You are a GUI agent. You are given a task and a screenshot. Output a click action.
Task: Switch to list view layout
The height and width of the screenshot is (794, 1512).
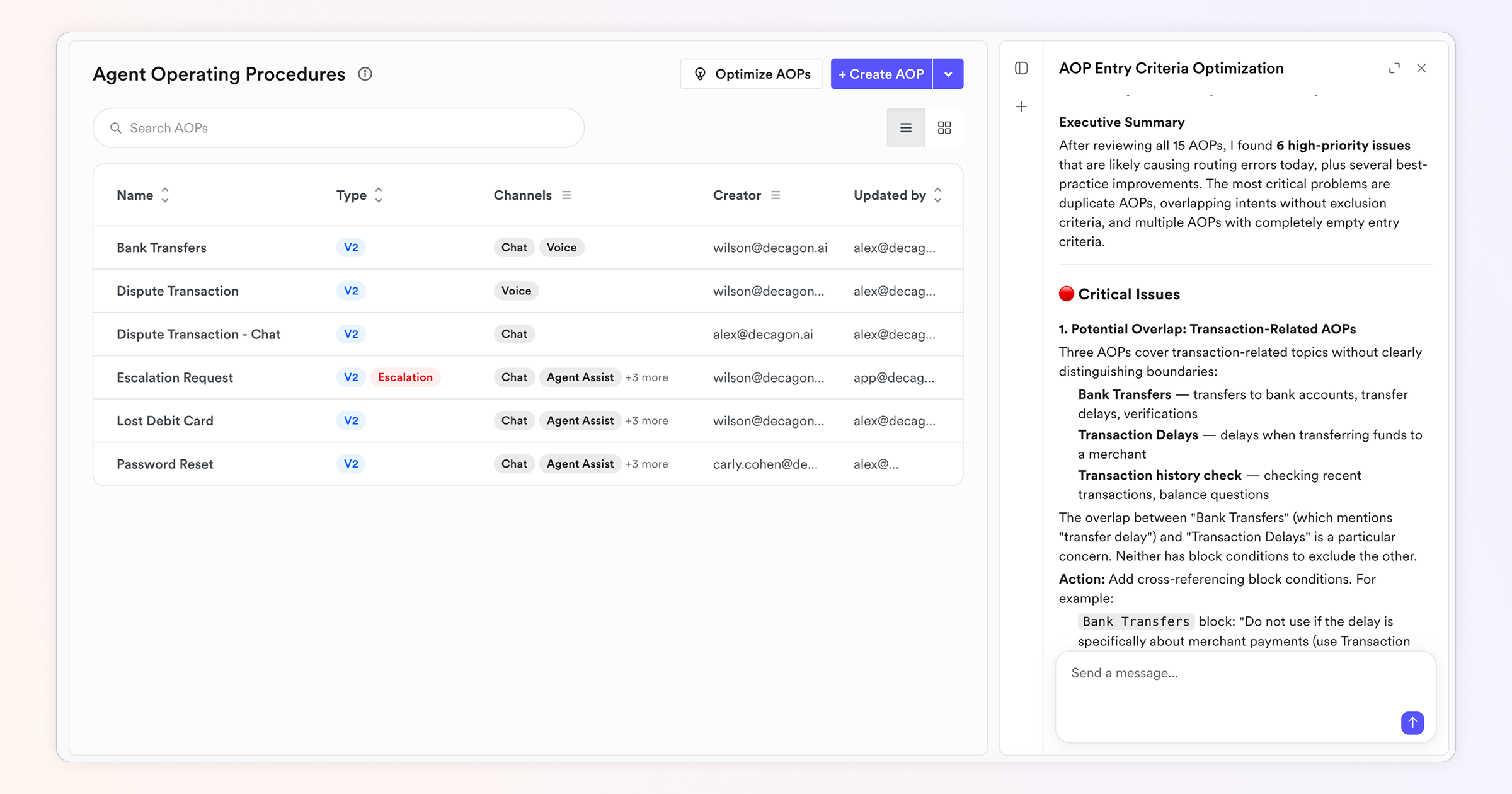[905, 128]
